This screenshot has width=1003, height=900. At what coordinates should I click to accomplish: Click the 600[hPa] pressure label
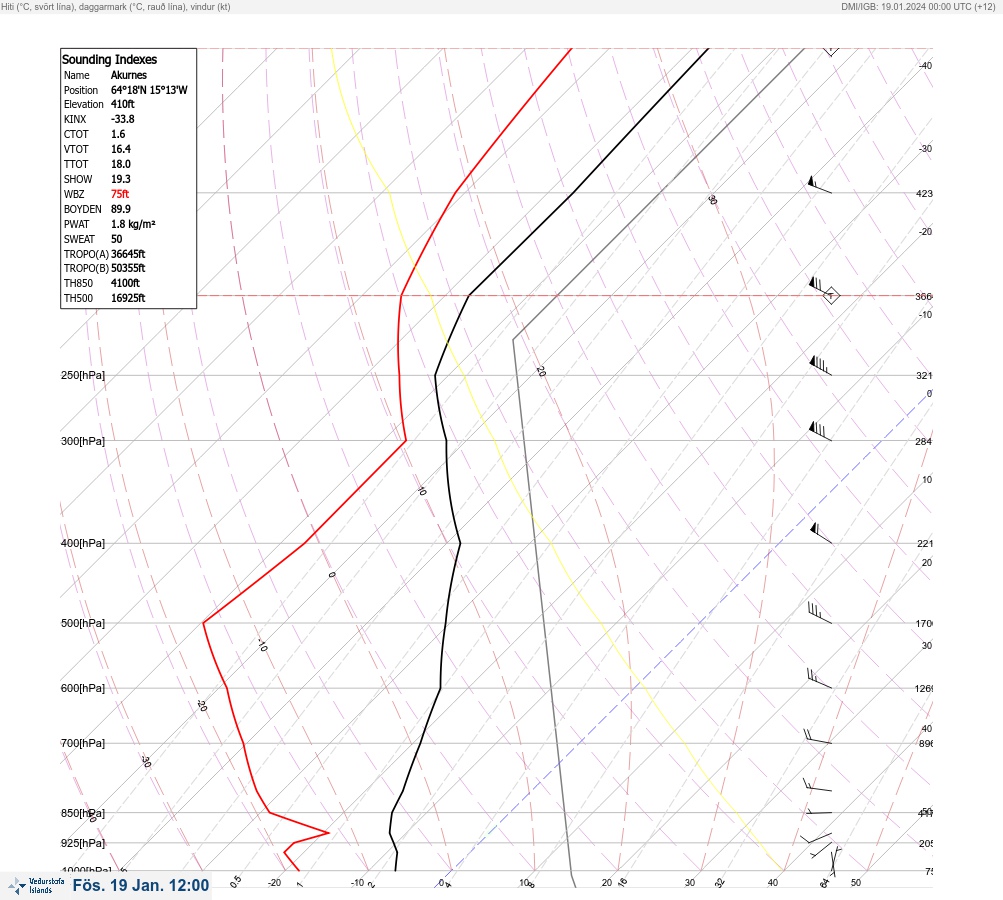pyautogui.click(x=83, y=688)
